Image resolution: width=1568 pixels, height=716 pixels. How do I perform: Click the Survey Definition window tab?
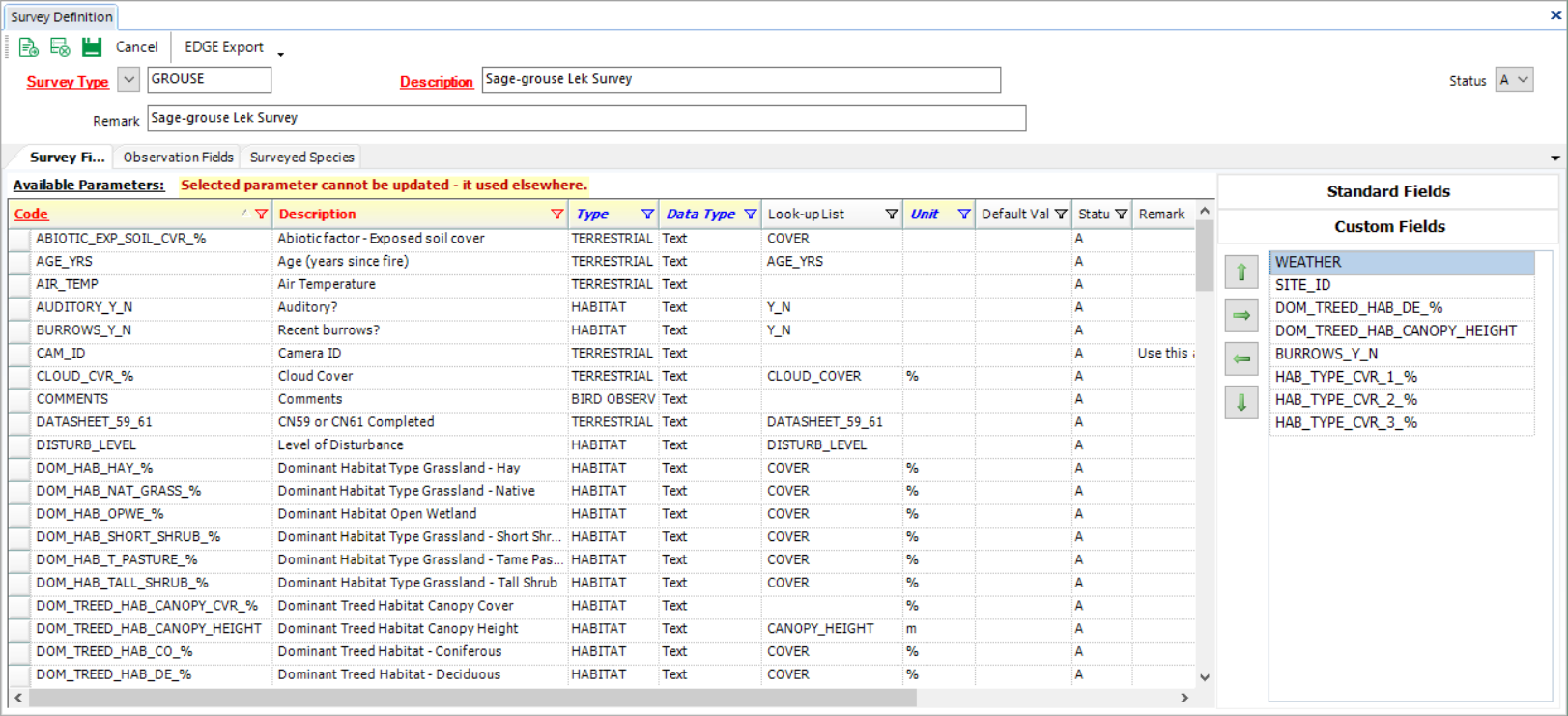point(62,16)
